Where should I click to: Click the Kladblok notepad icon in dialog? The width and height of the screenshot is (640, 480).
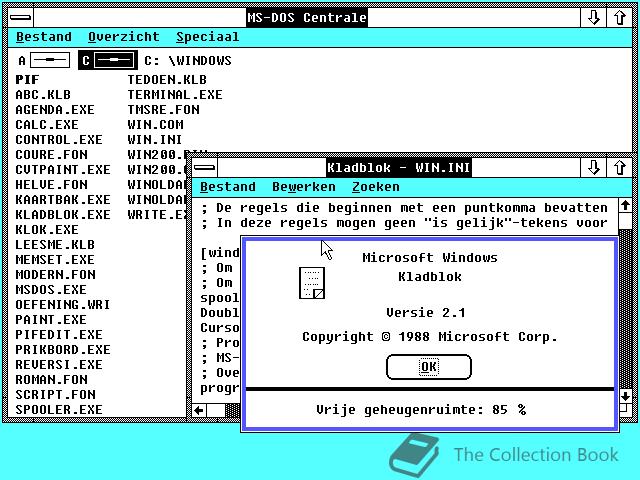pyautogui.click(x=312, y=283)
